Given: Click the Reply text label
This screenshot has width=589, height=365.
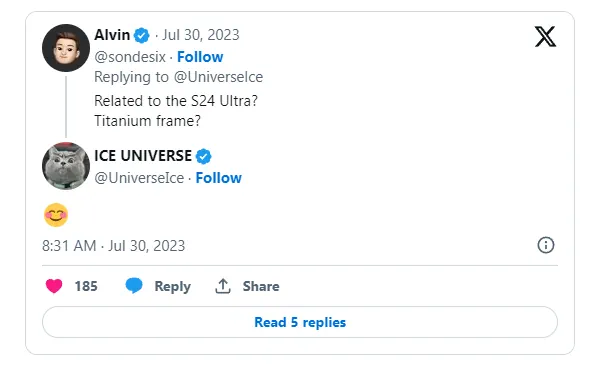Looking at the screenshot, I should pos(172,287).
